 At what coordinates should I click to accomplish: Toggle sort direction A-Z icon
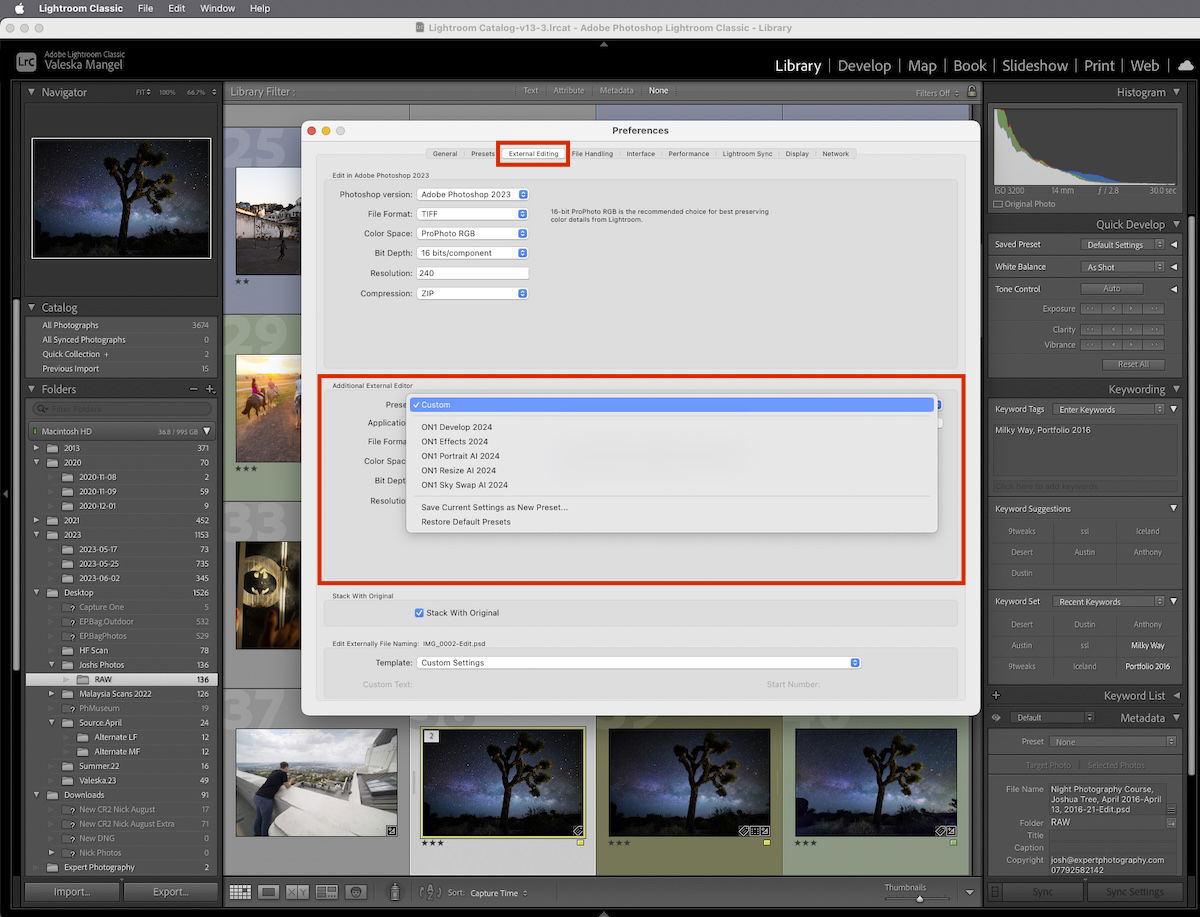pos(430,892)
